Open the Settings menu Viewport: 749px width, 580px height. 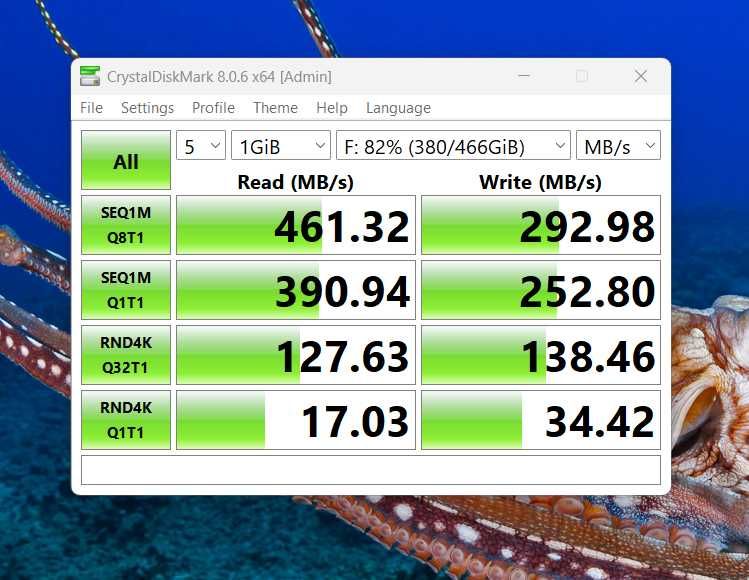pos(147,108)
